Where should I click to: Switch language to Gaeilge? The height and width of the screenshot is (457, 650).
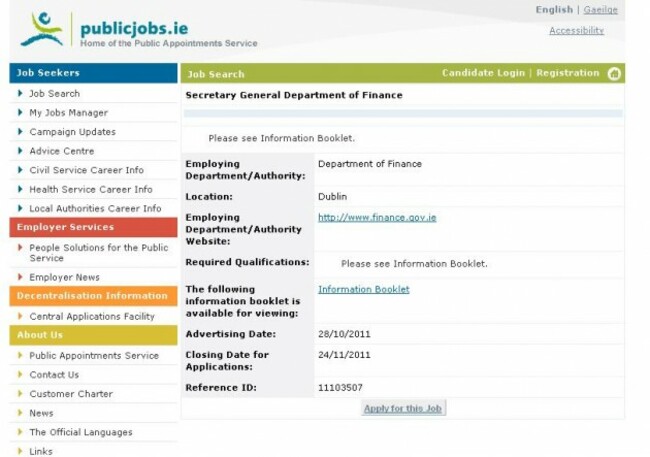coord(600,10)
